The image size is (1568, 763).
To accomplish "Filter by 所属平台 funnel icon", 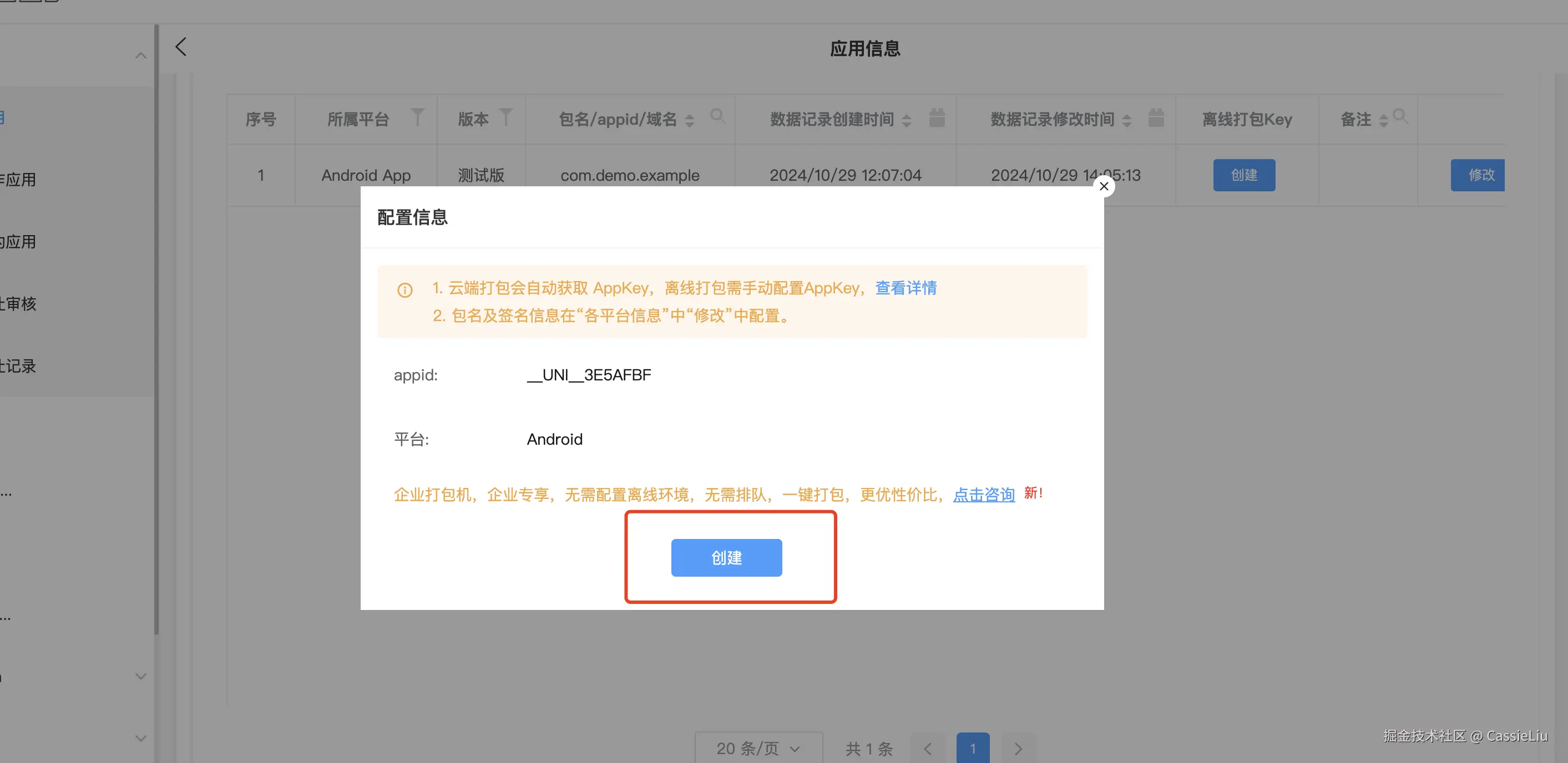I will click(417, 118).
